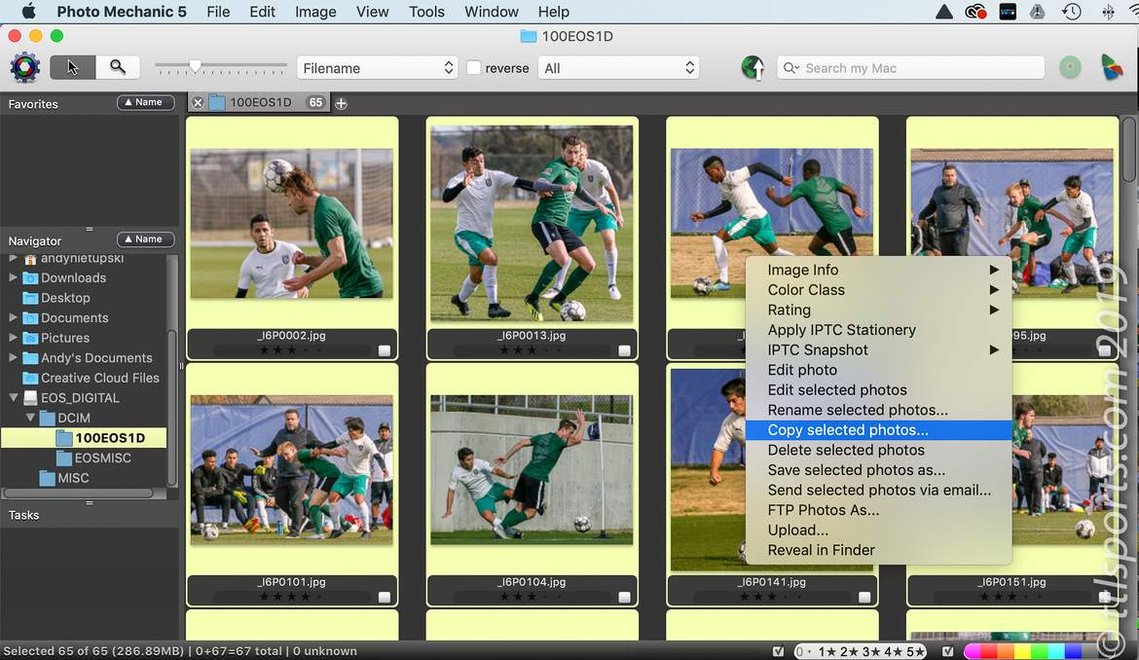
Task: Click the Creative Cloud icon in the menu bar
Action: [976, 12]
